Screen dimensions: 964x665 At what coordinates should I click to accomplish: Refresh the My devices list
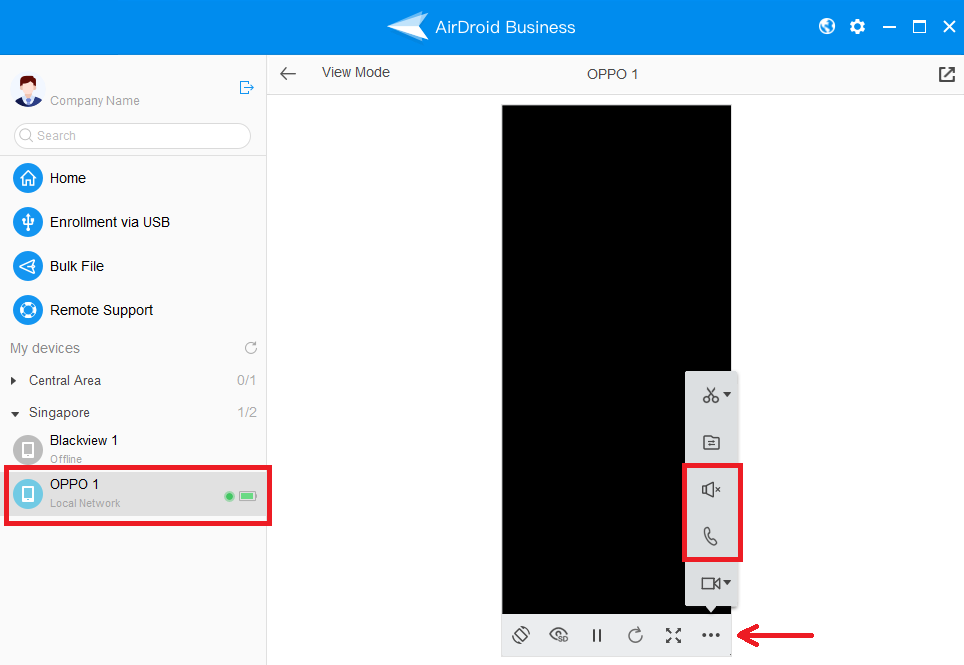pos(251,348)
